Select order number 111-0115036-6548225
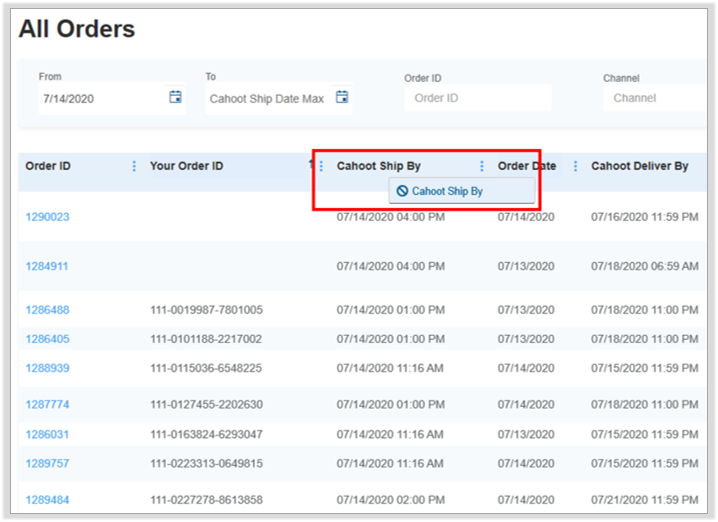The width and height of the screenshot is (718, 522). (x=206, y=368)
